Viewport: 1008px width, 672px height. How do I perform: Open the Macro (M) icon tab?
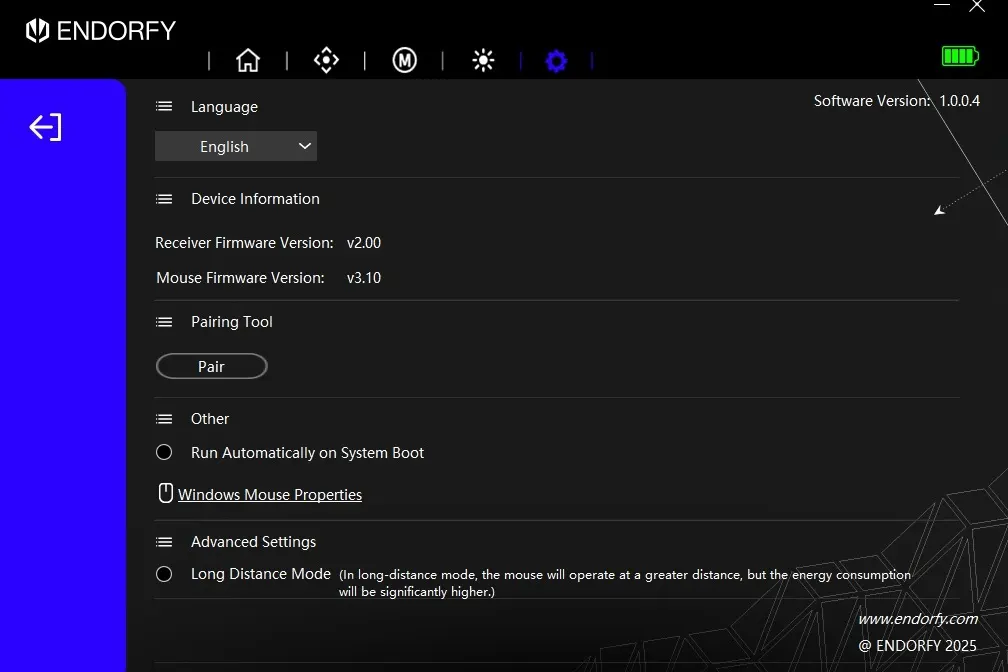click(404, 61)
